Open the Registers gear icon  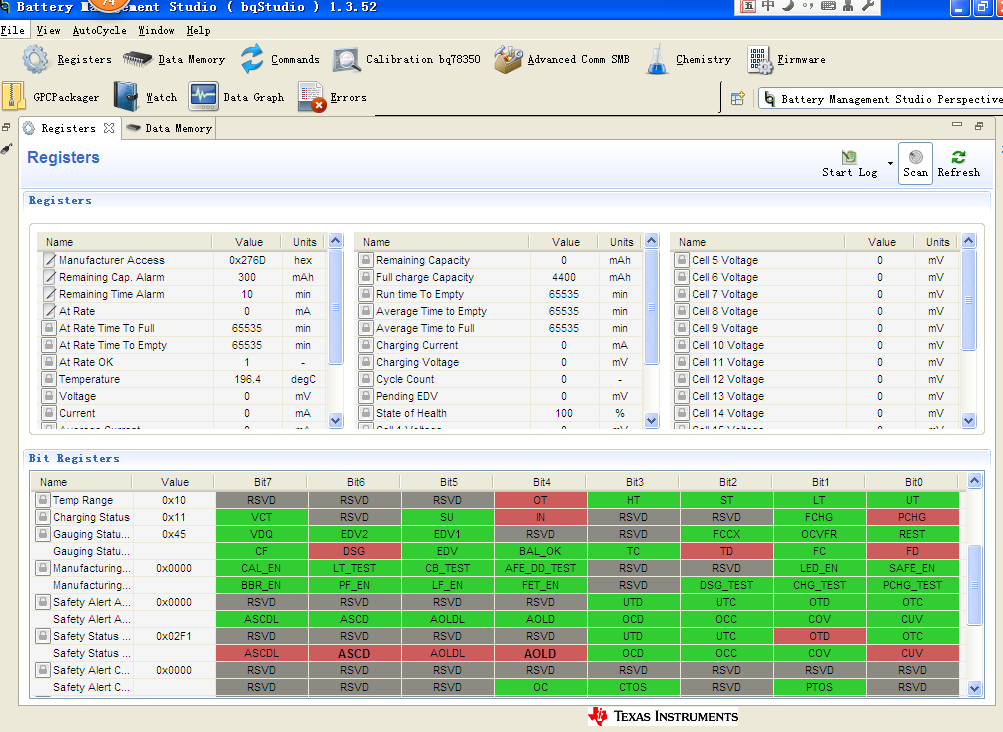35,60
